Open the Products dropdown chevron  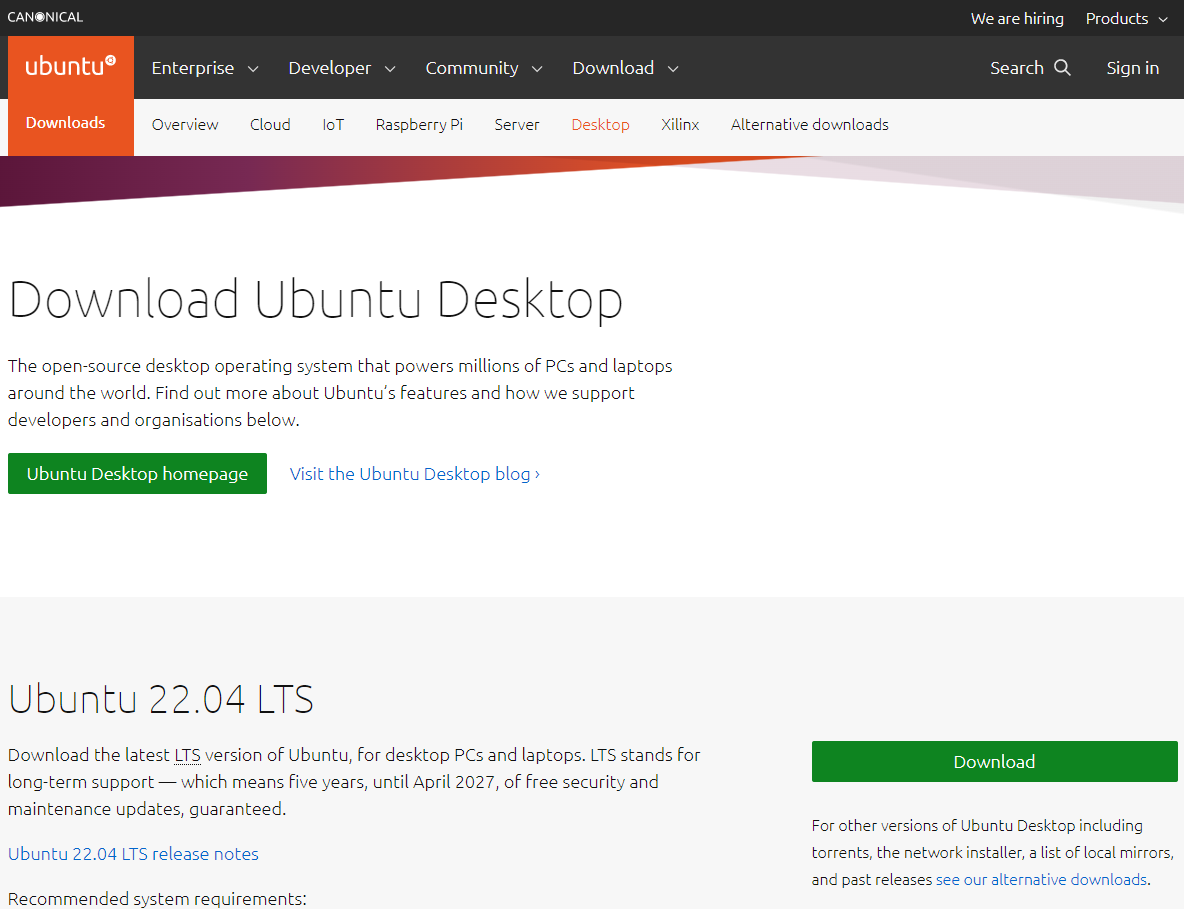[1163, 20]
